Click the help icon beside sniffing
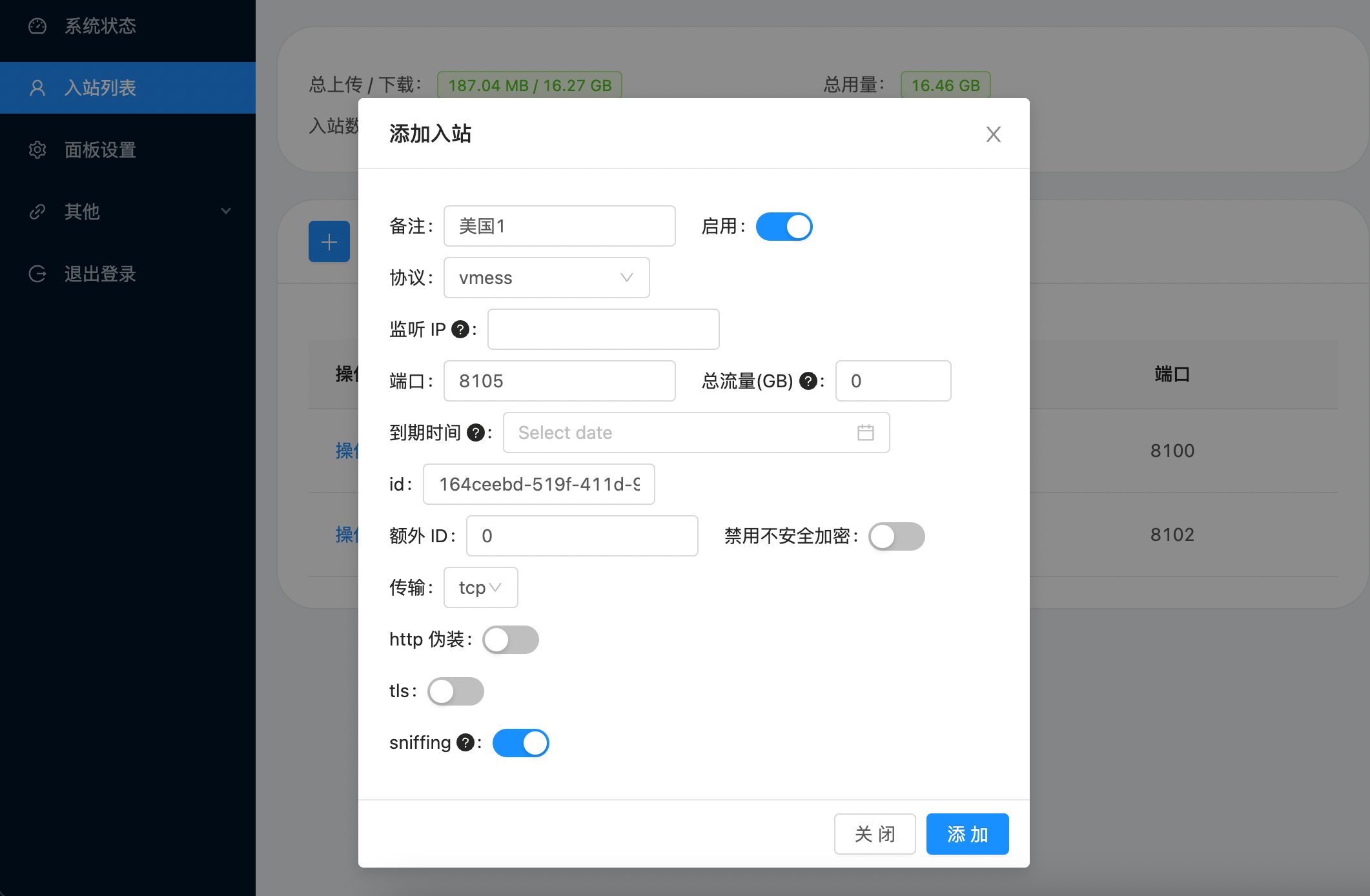Image resolution: width=1370 pixels, height=896 pixels. 465,742
